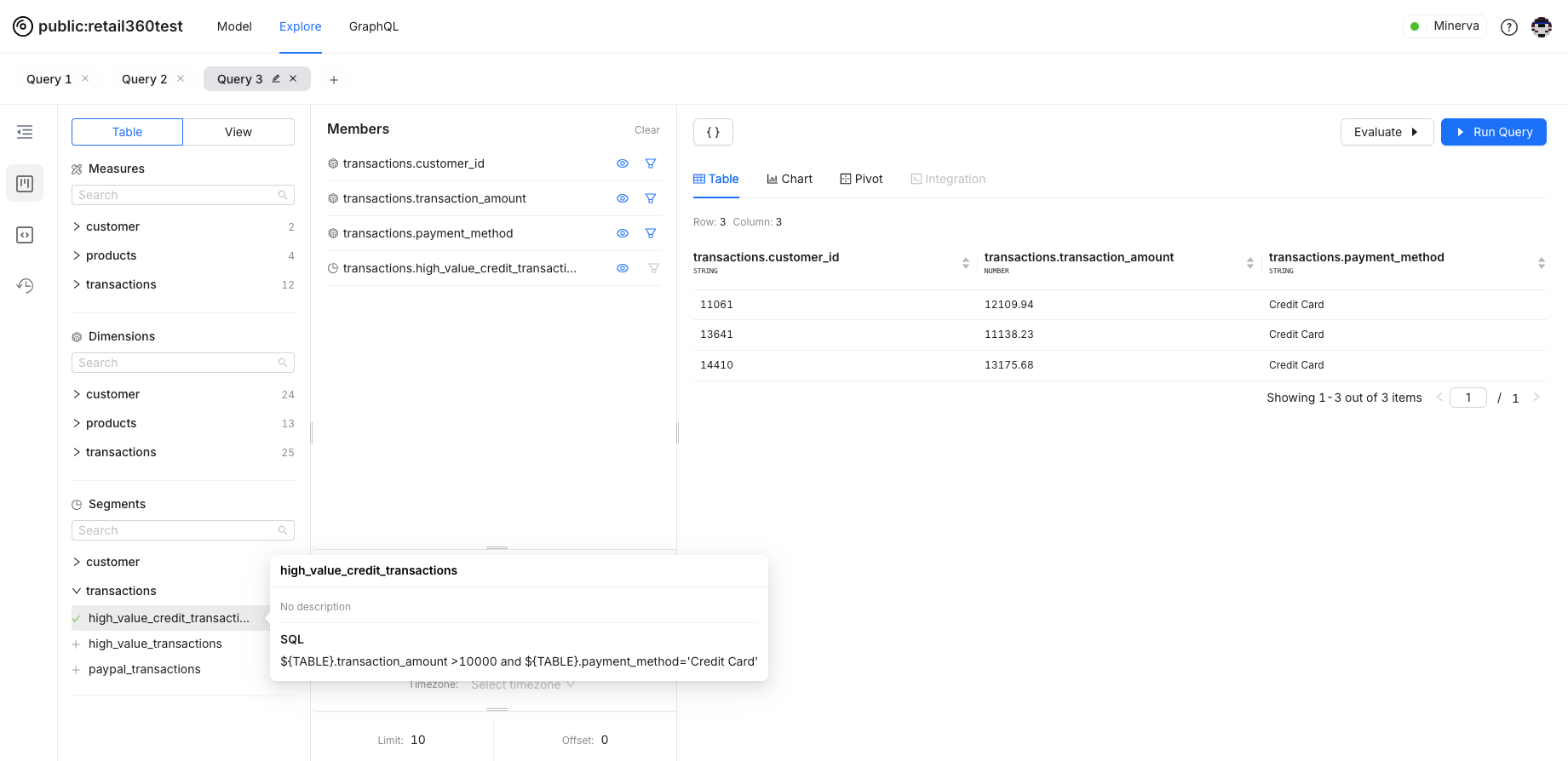This screenshot has width=1568, height=761.
Task: Switch the catalog to Table mode
Action: 127,132
